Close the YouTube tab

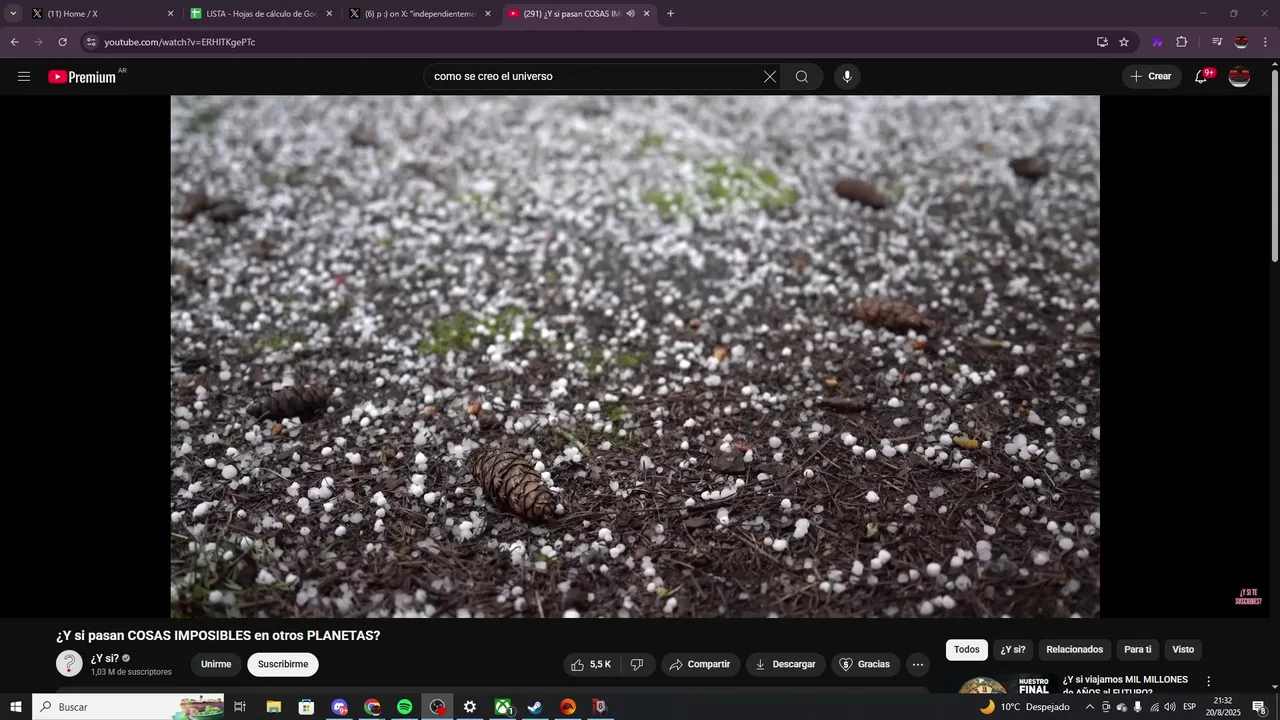click(x=646, y=14)
